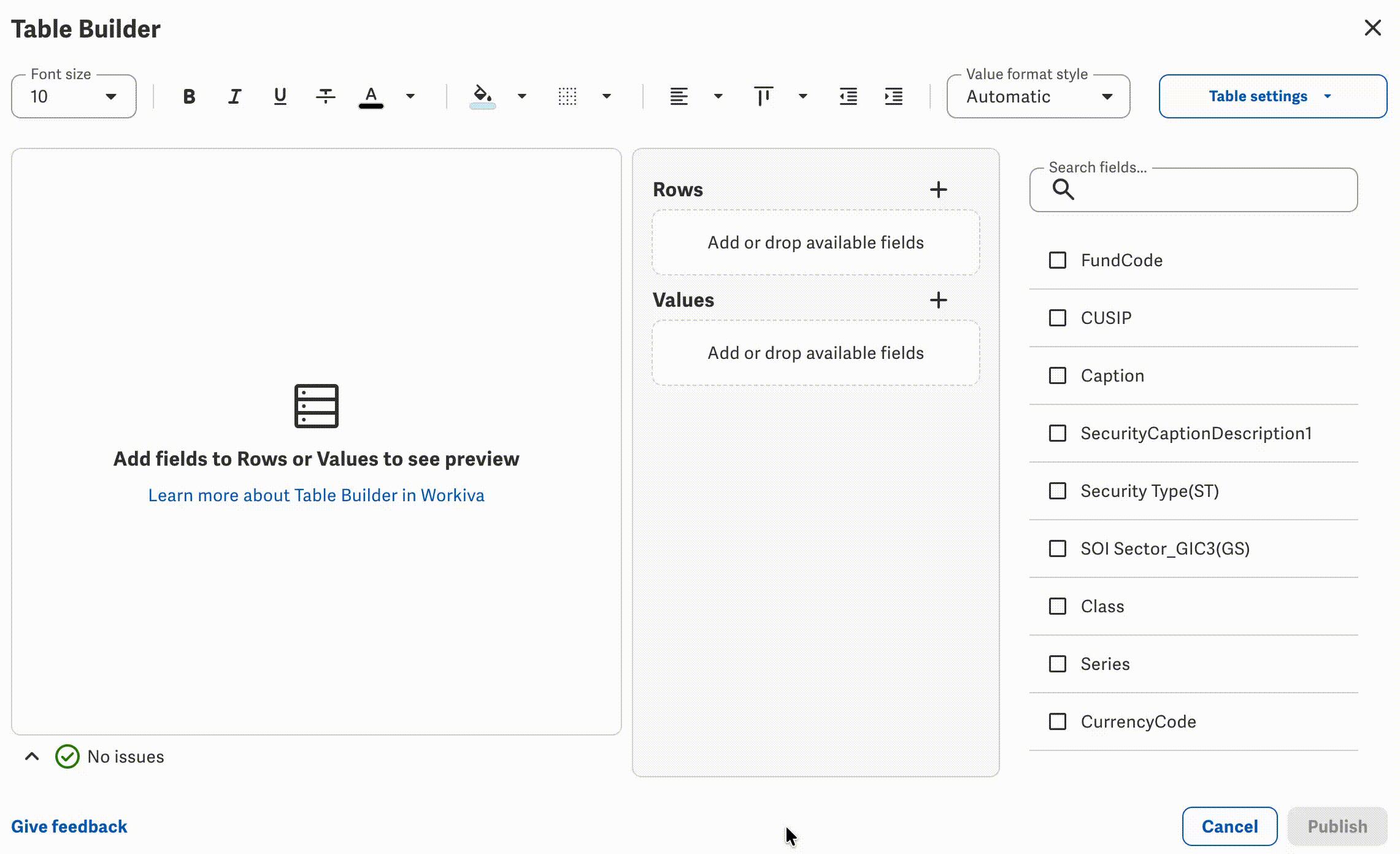The height and width of the screenshot is (854, 1400).
Task: Click the No issues checkmark icon
Action: (67, 756)
